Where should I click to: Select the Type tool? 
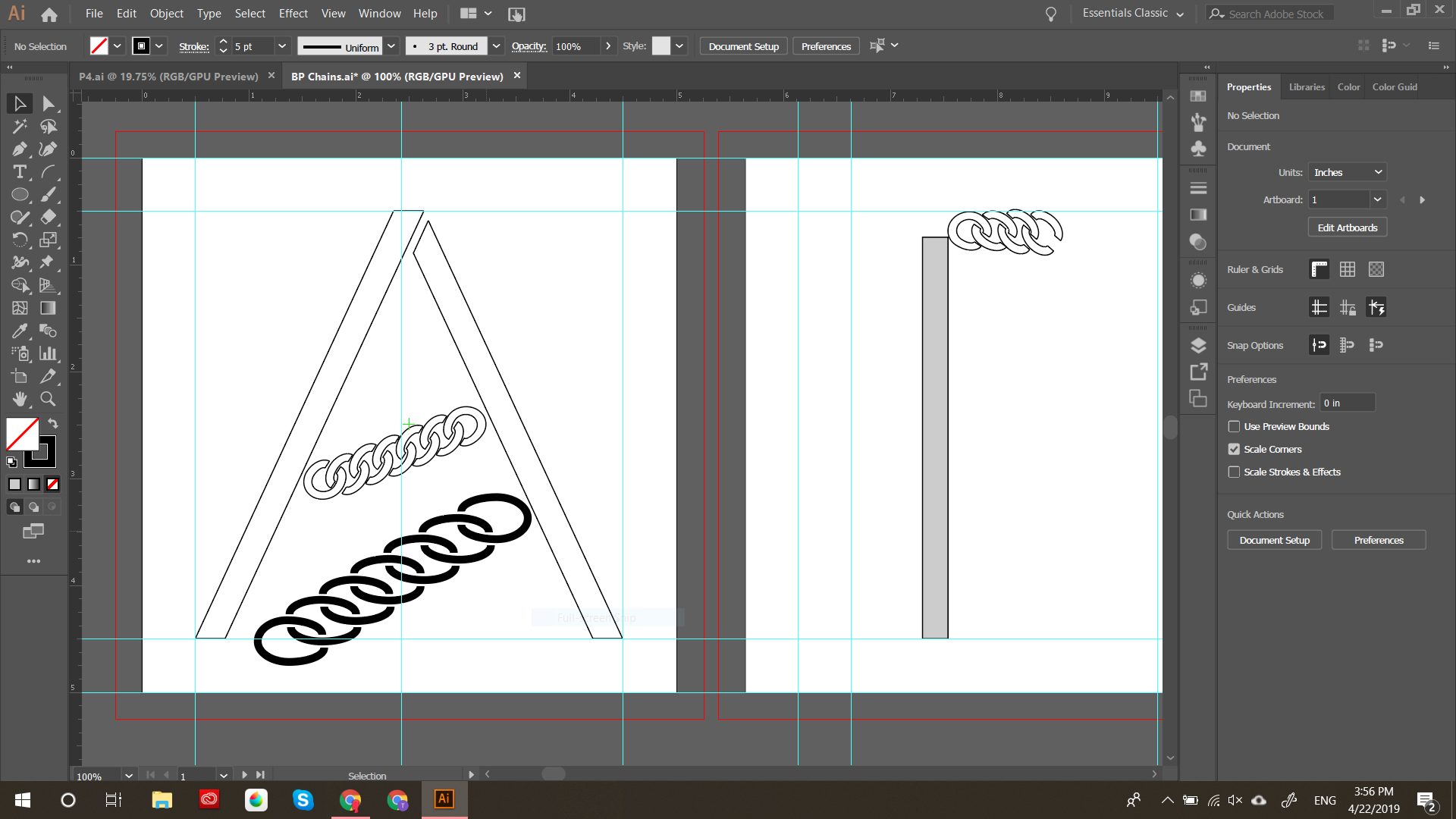click(20, 172)
